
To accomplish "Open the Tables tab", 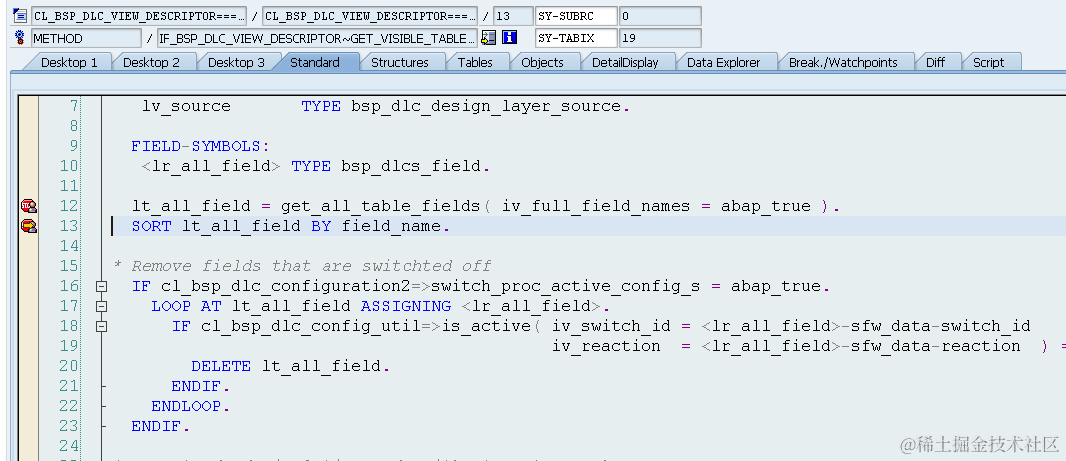I will point(475,62).
